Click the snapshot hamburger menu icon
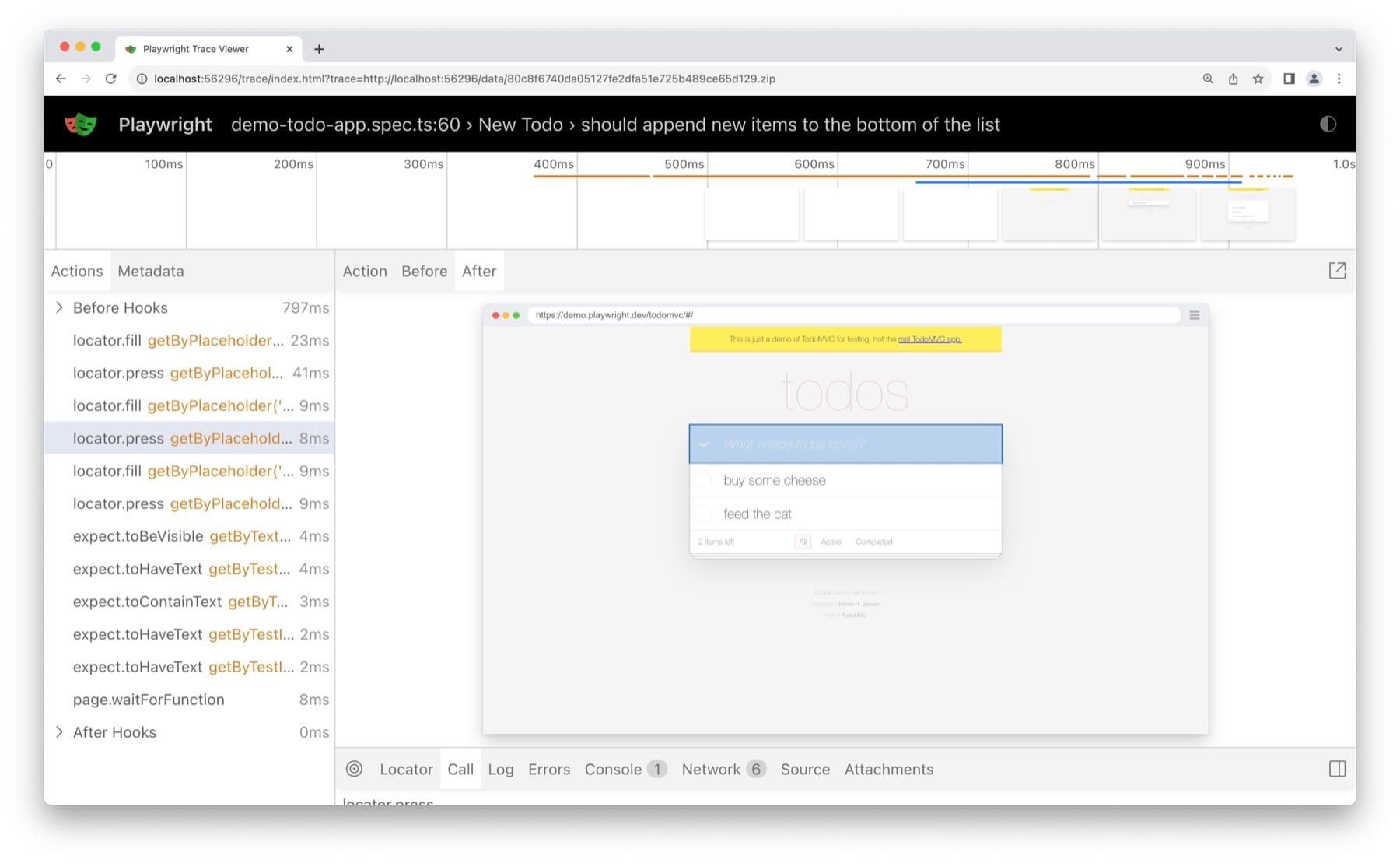1400x863 pixels. [x=1194, y=315]
